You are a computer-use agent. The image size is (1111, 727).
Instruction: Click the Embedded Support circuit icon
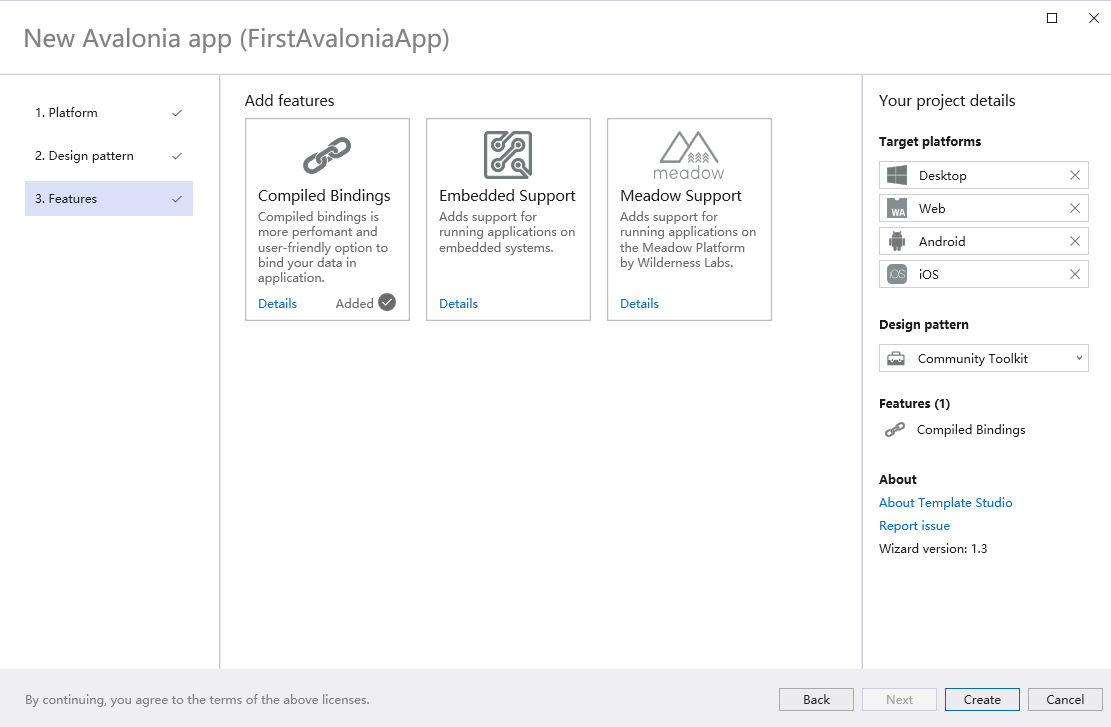pyautogui.click(x=507, y=155)
